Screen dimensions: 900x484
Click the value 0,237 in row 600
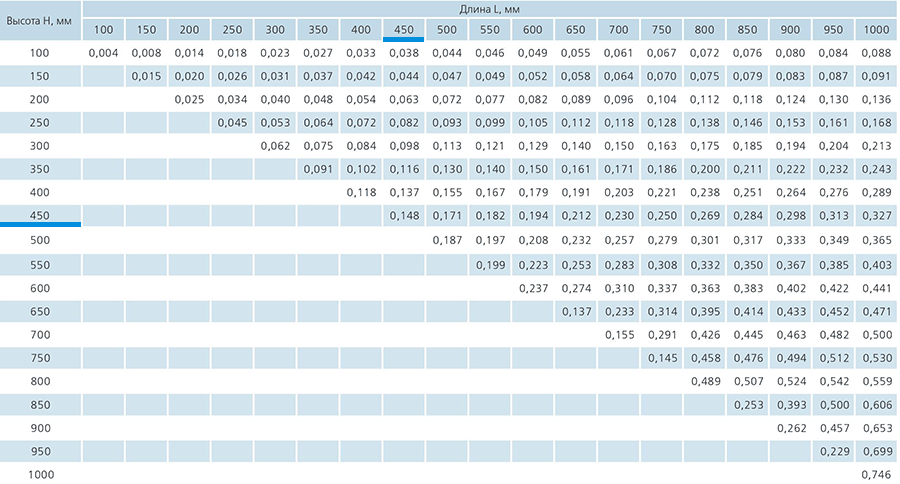tap(533, 289)
